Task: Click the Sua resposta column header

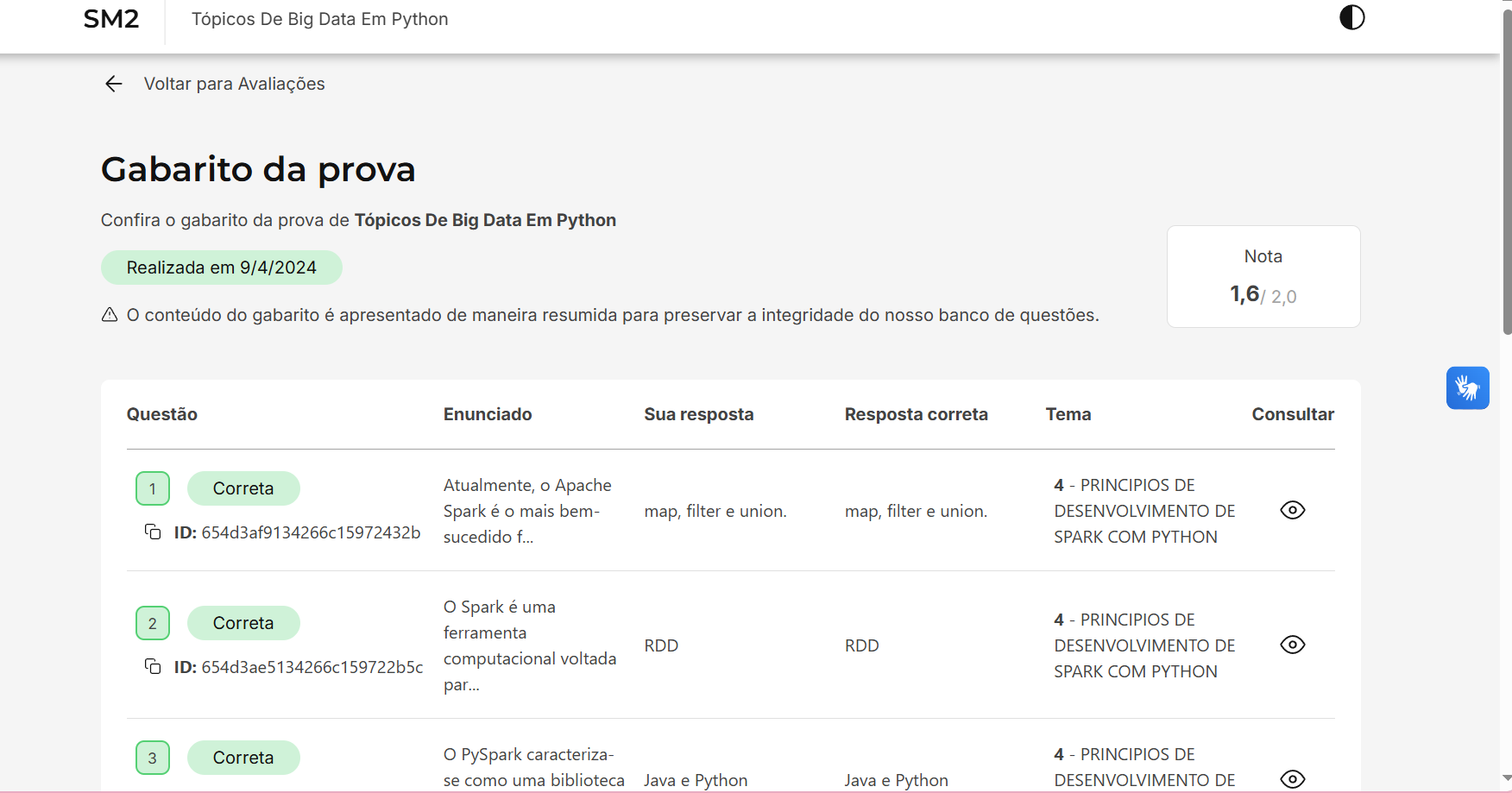Action: [x=699, y=414]
